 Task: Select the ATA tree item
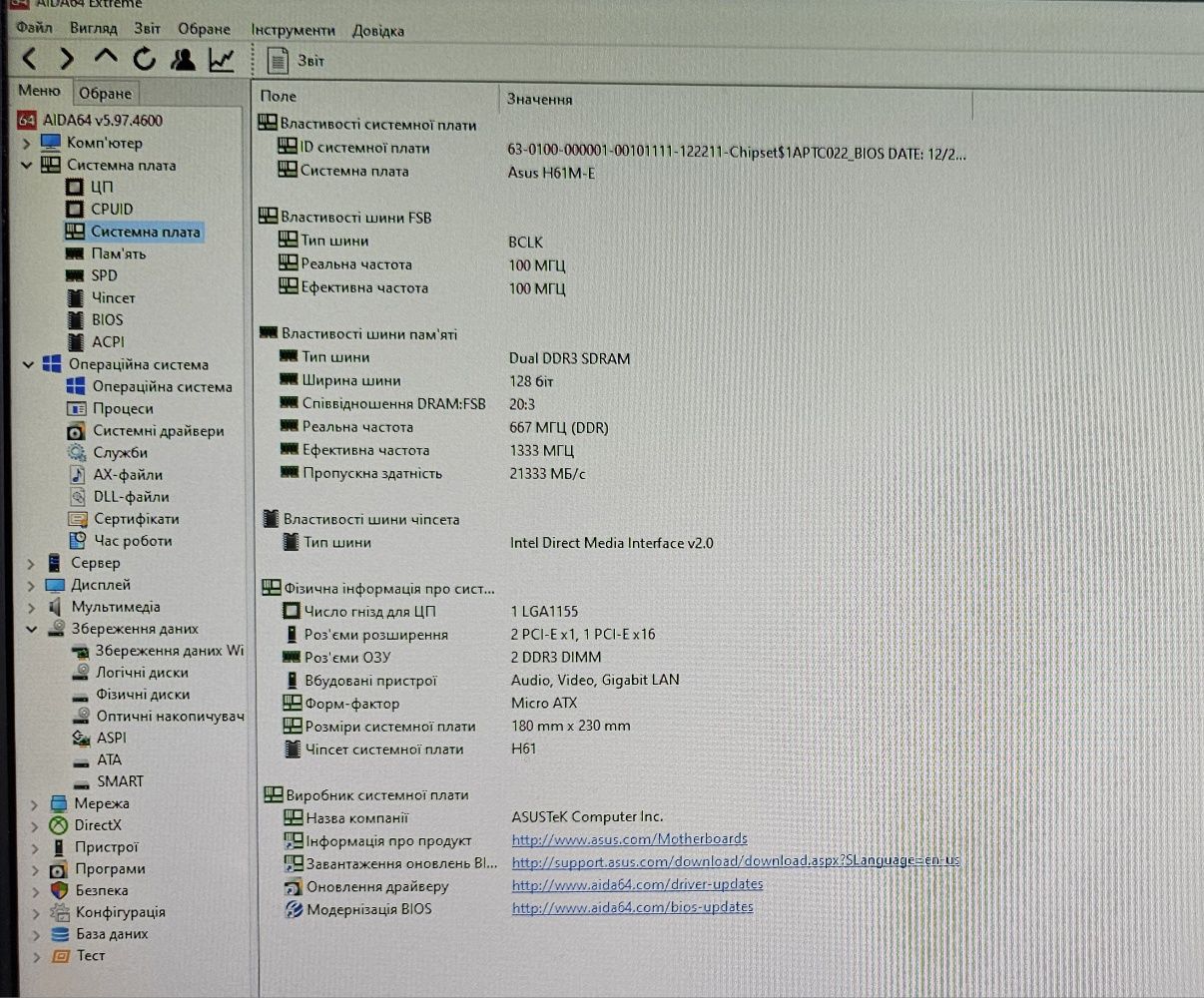109,759
